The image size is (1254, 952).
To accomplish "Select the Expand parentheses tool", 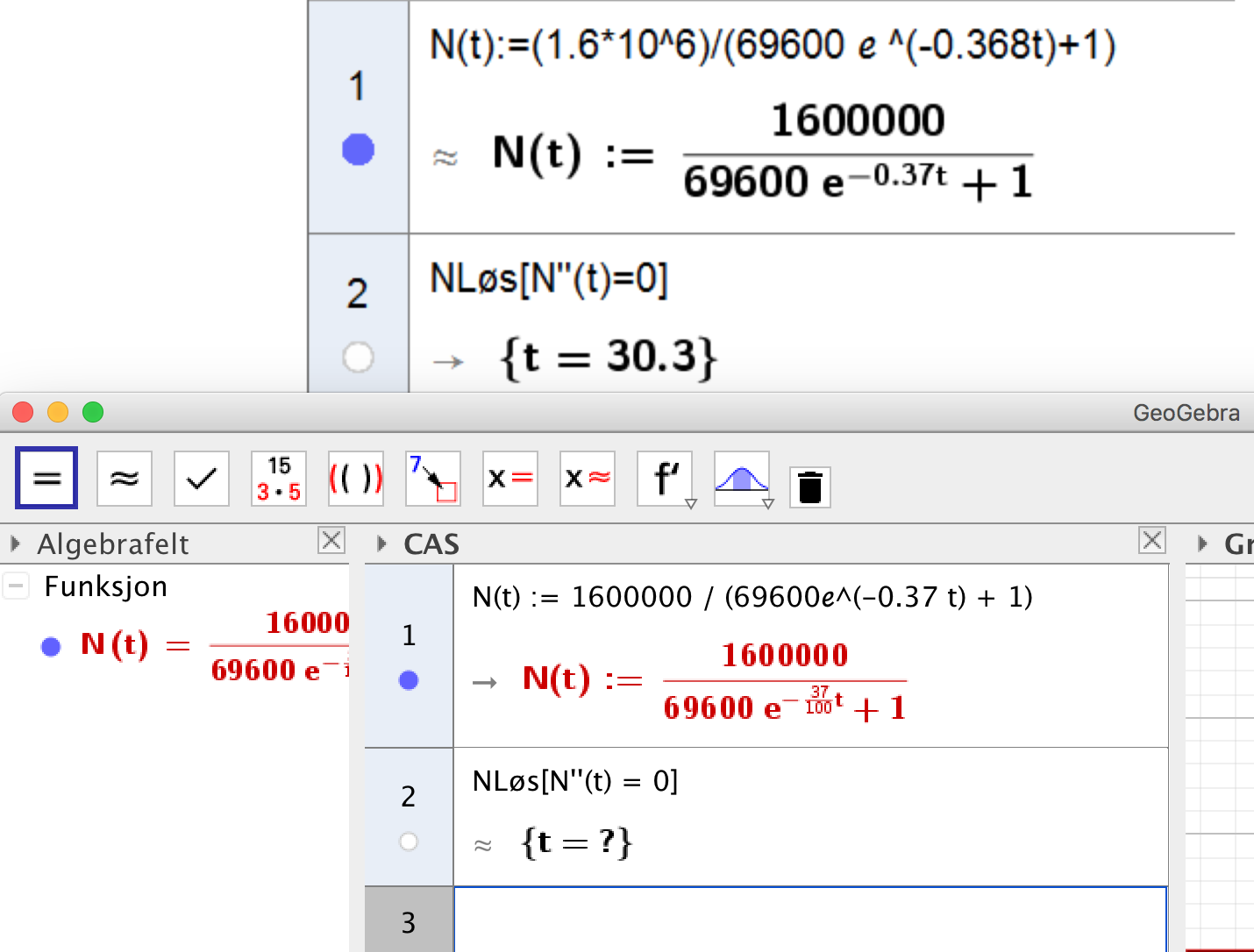I will point(355,478).
